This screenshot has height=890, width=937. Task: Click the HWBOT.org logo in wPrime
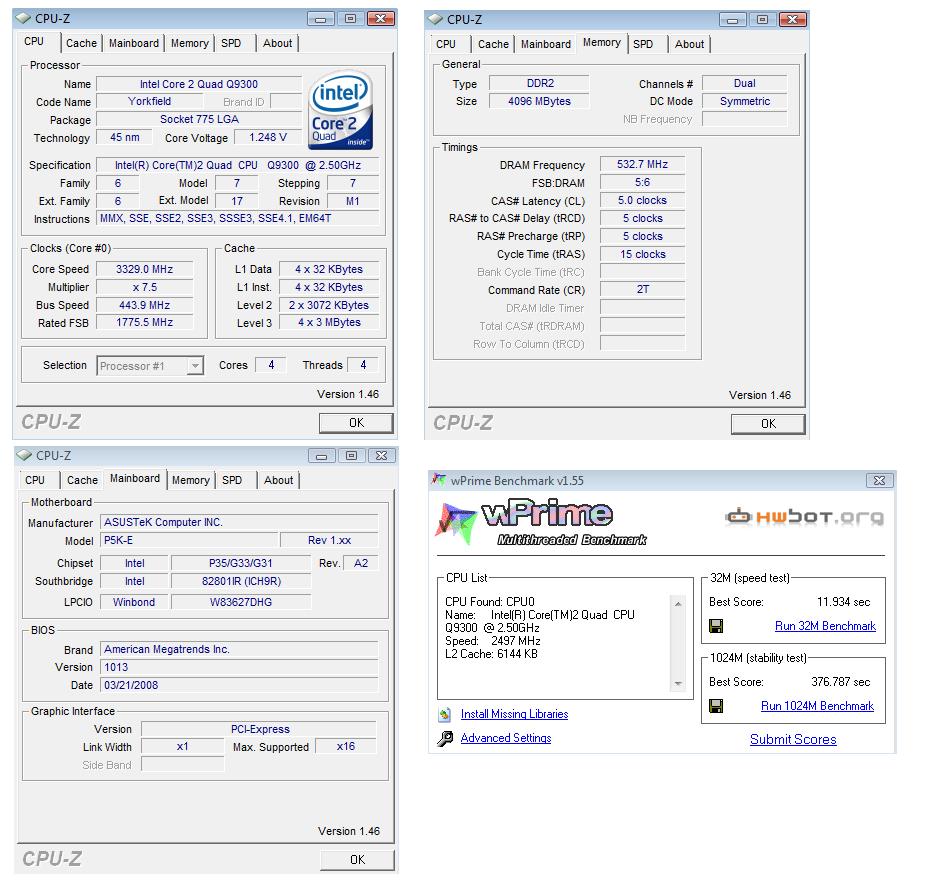tap(804, 516)
